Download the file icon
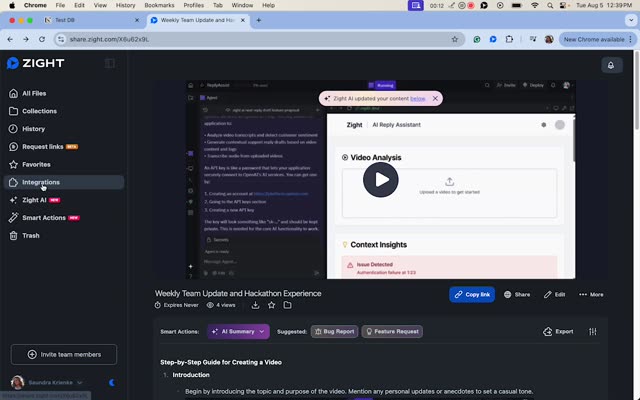The image size is (640, 400). [255, 305]
